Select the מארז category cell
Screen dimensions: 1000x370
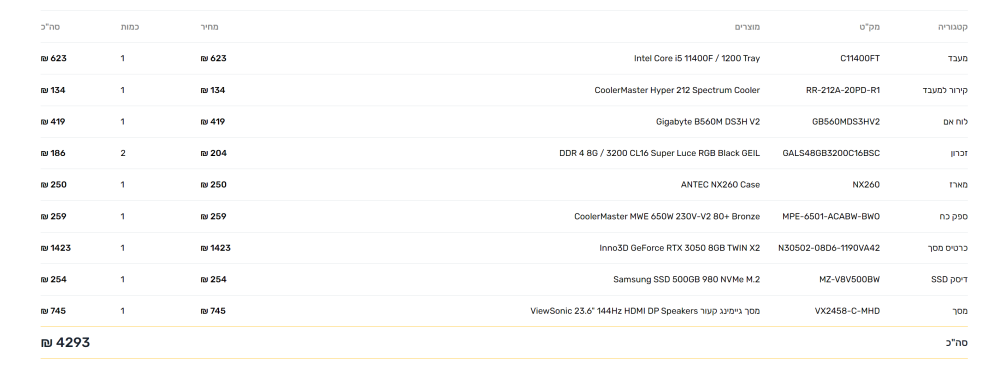pos(958,184)
